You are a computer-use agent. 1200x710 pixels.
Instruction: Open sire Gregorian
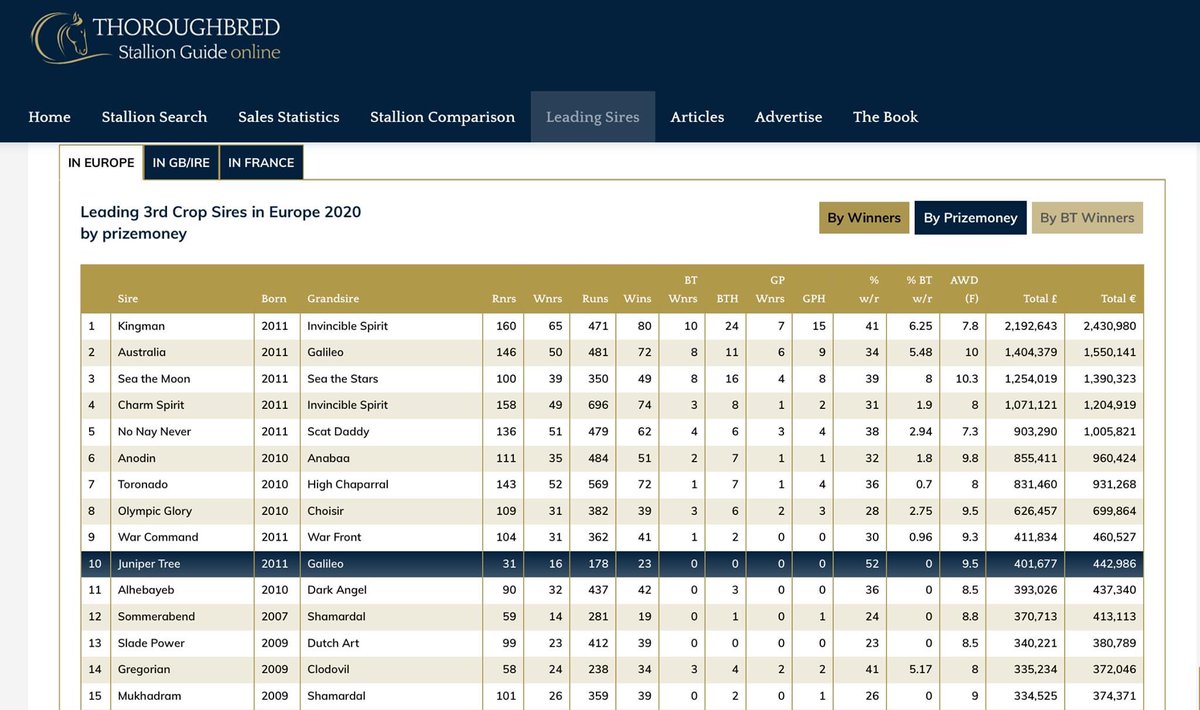click(x=143, y=669)
